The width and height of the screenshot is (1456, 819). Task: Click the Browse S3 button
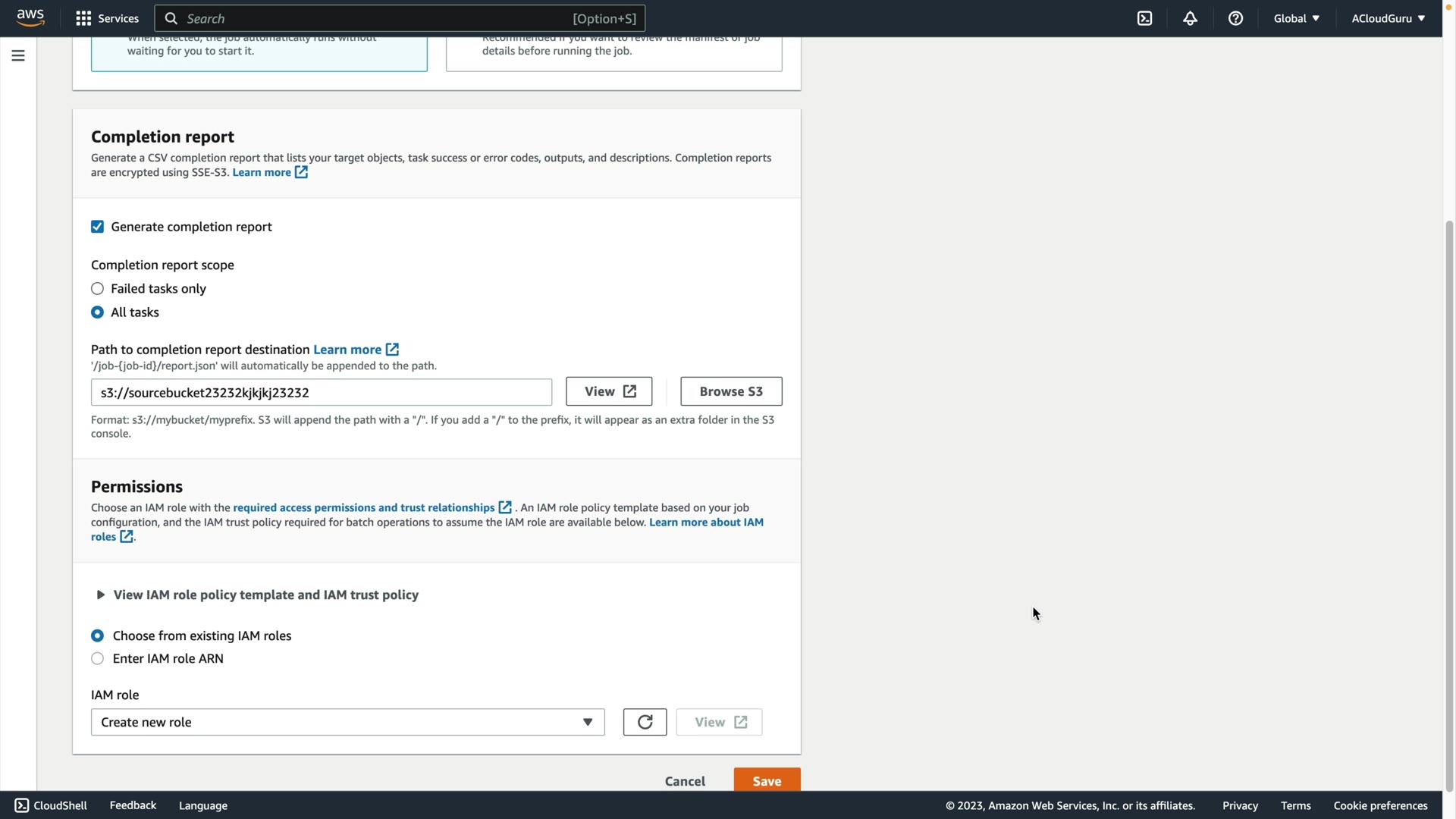730,391
